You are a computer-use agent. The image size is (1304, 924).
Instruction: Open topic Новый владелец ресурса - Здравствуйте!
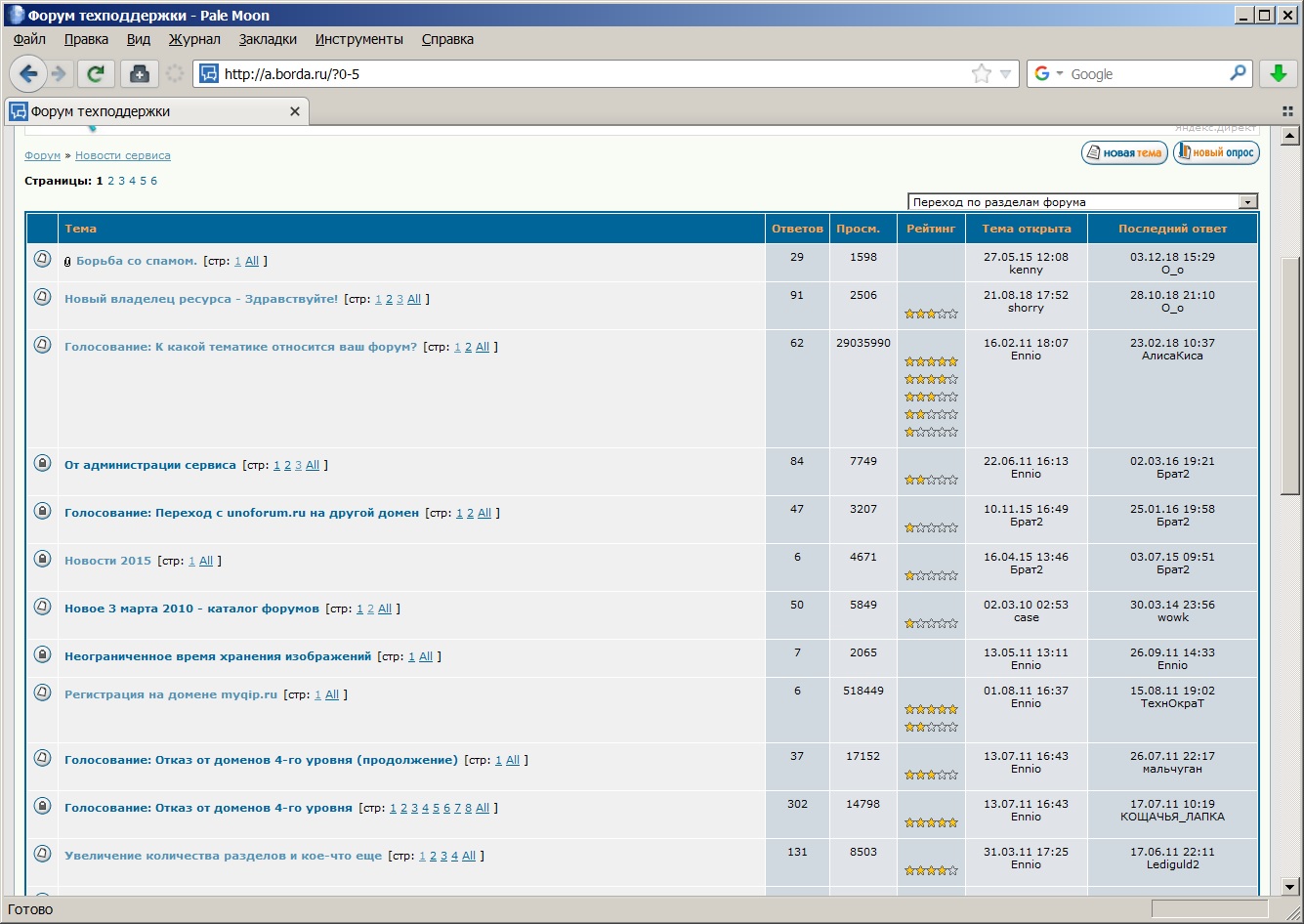(x=201, y=299)
